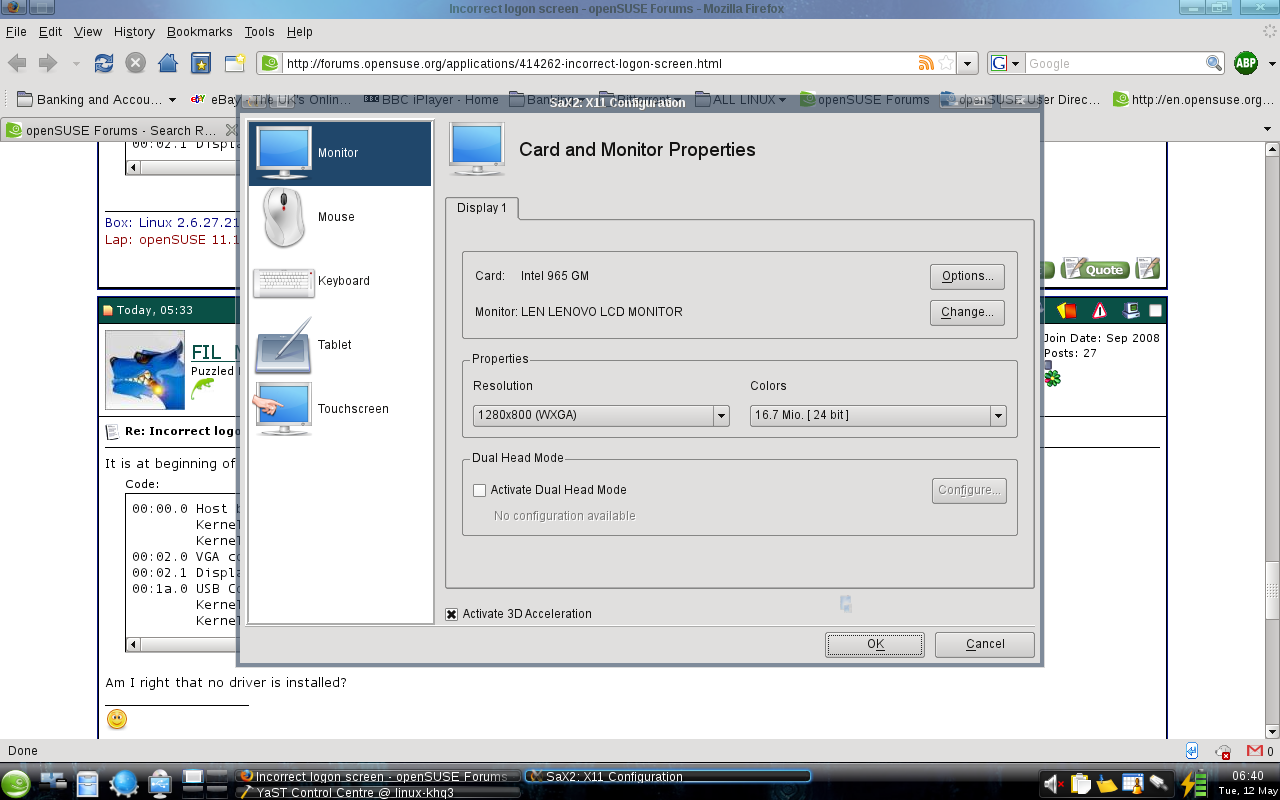Image resolution: width=1280 pixels, height=800 pixels.
Task: Select the Display 1 tab
Action: [x=482, y=208]
